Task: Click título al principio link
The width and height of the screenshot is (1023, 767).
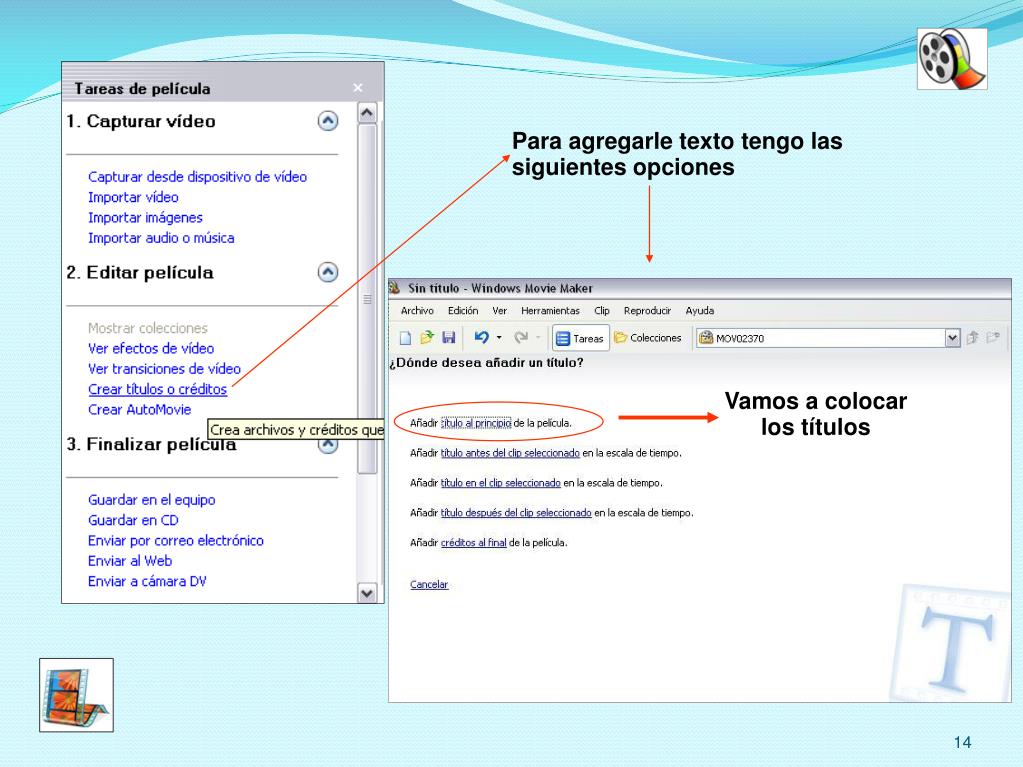Action: click(476, 423)
